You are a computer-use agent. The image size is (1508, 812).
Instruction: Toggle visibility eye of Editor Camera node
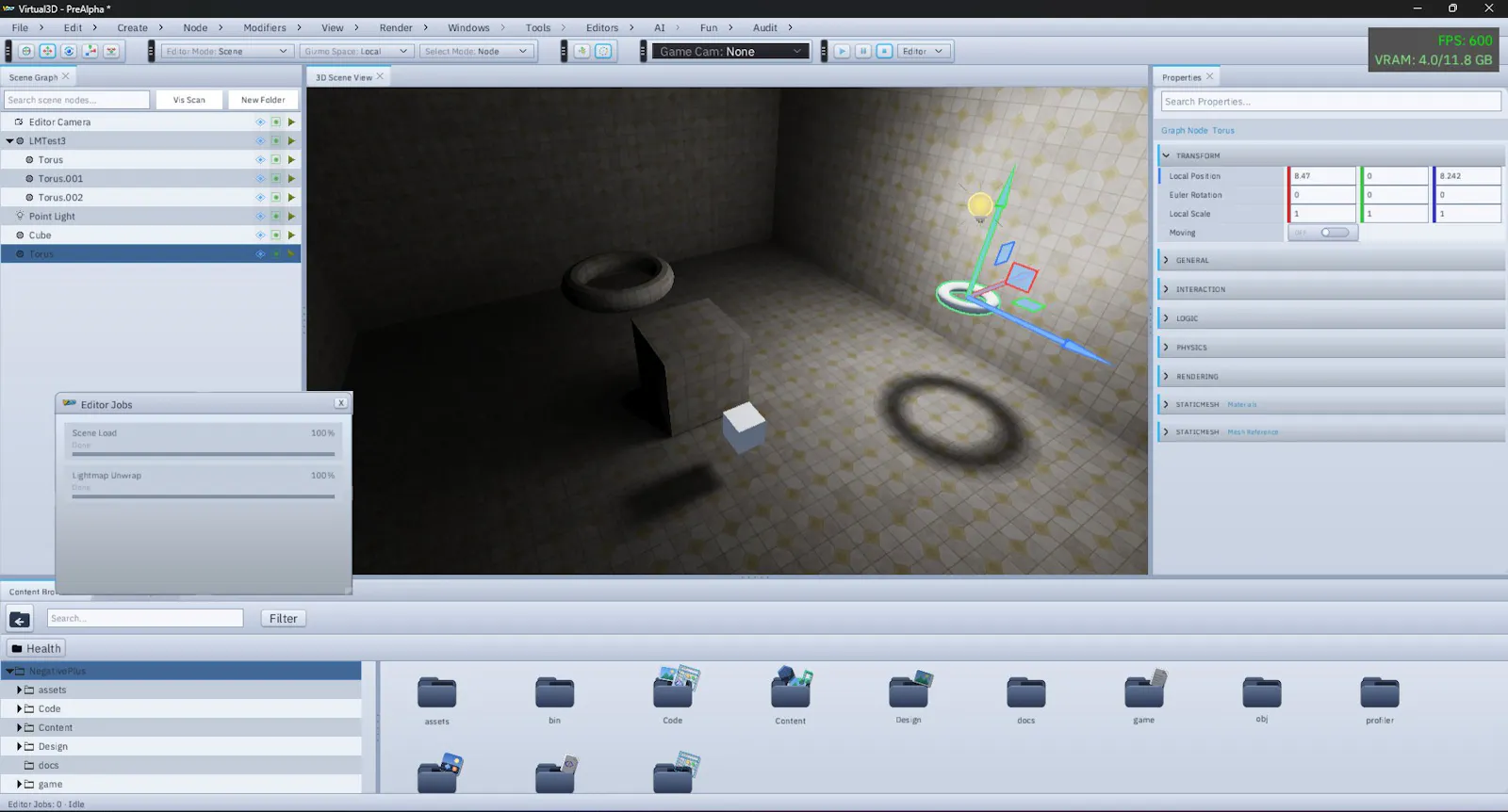click(260, 122)
